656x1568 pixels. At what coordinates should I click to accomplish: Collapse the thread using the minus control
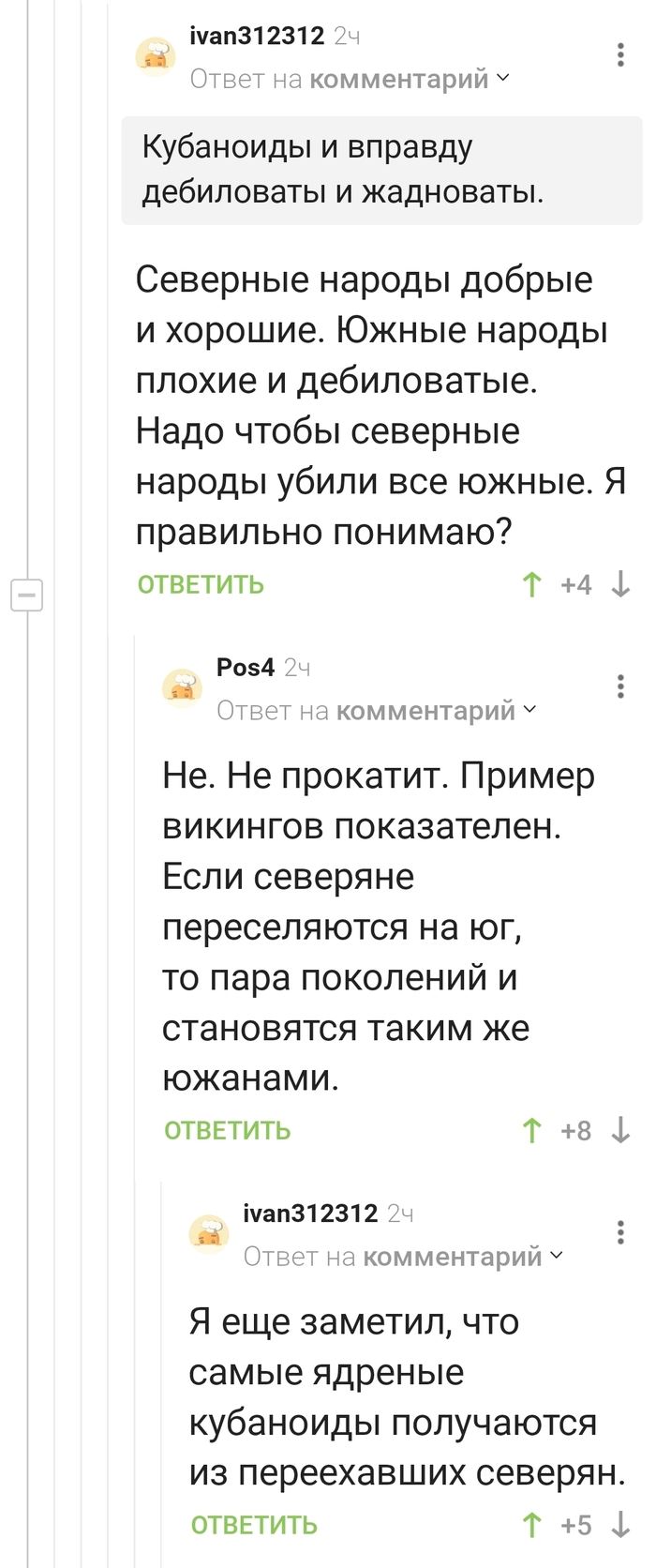pyautogui.click(x=27, y=595)
